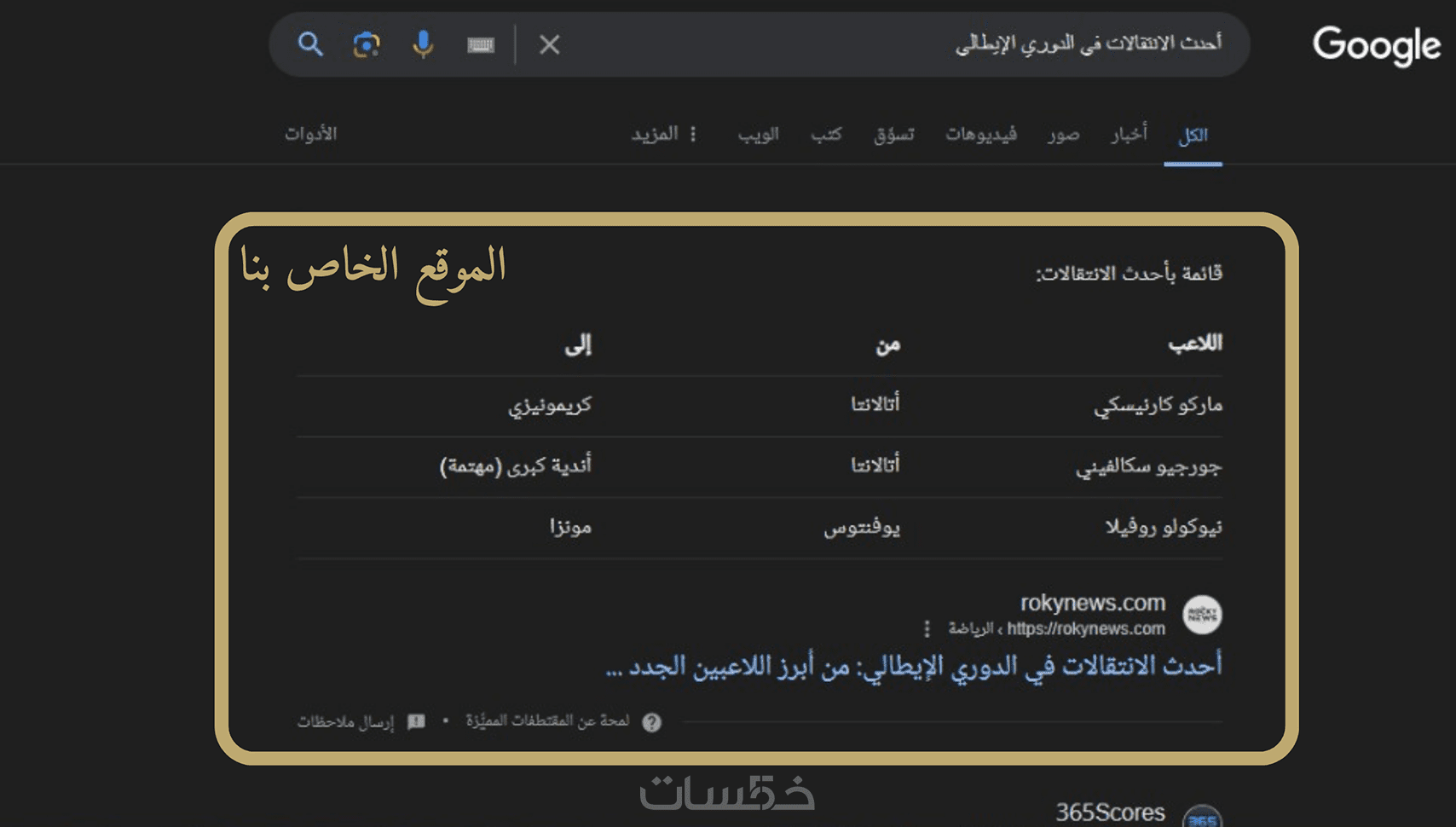Click إرسال ملاحظات (Send feedback)
The width and height of the screenshot is (1456, 827).
coord(345,722)
